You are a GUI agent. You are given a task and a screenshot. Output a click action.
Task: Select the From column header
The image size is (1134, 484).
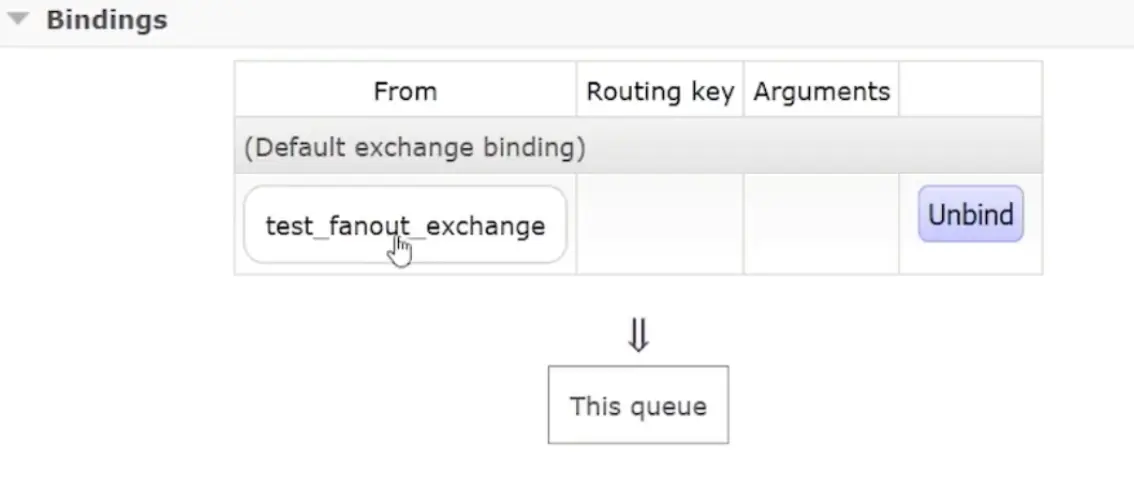click(405, 91)
